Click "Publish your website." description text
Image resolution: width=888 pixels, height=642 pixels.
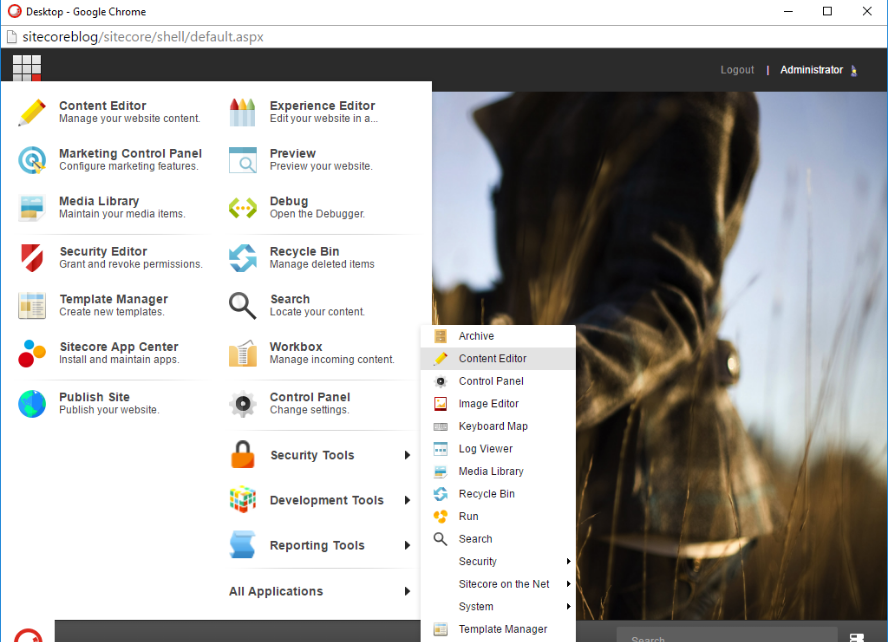[x=109, y=410]
